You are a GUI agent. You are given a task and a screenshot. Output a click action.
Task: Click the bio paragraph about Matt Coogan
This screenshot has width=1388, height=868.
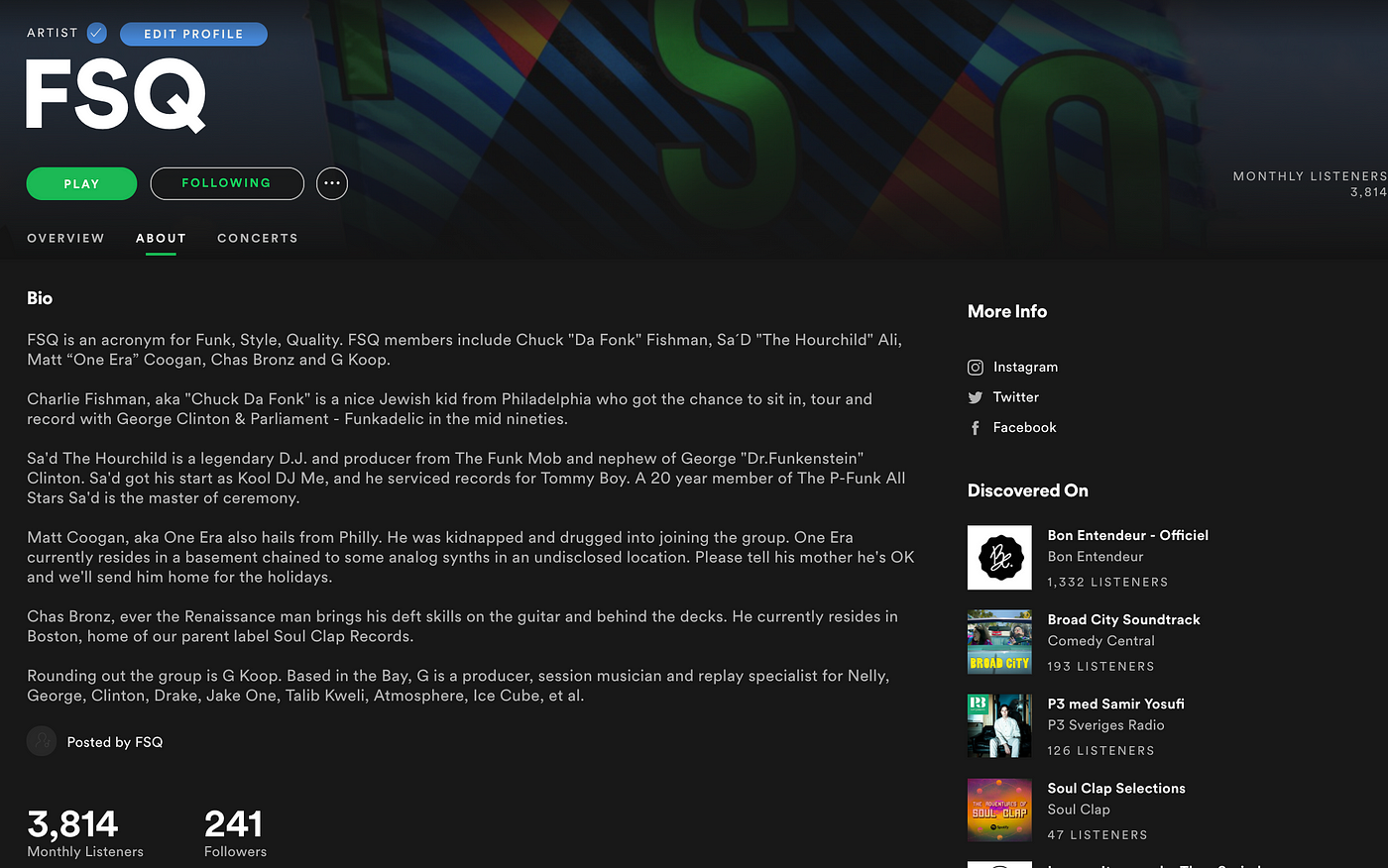click(x=471, y=557)
